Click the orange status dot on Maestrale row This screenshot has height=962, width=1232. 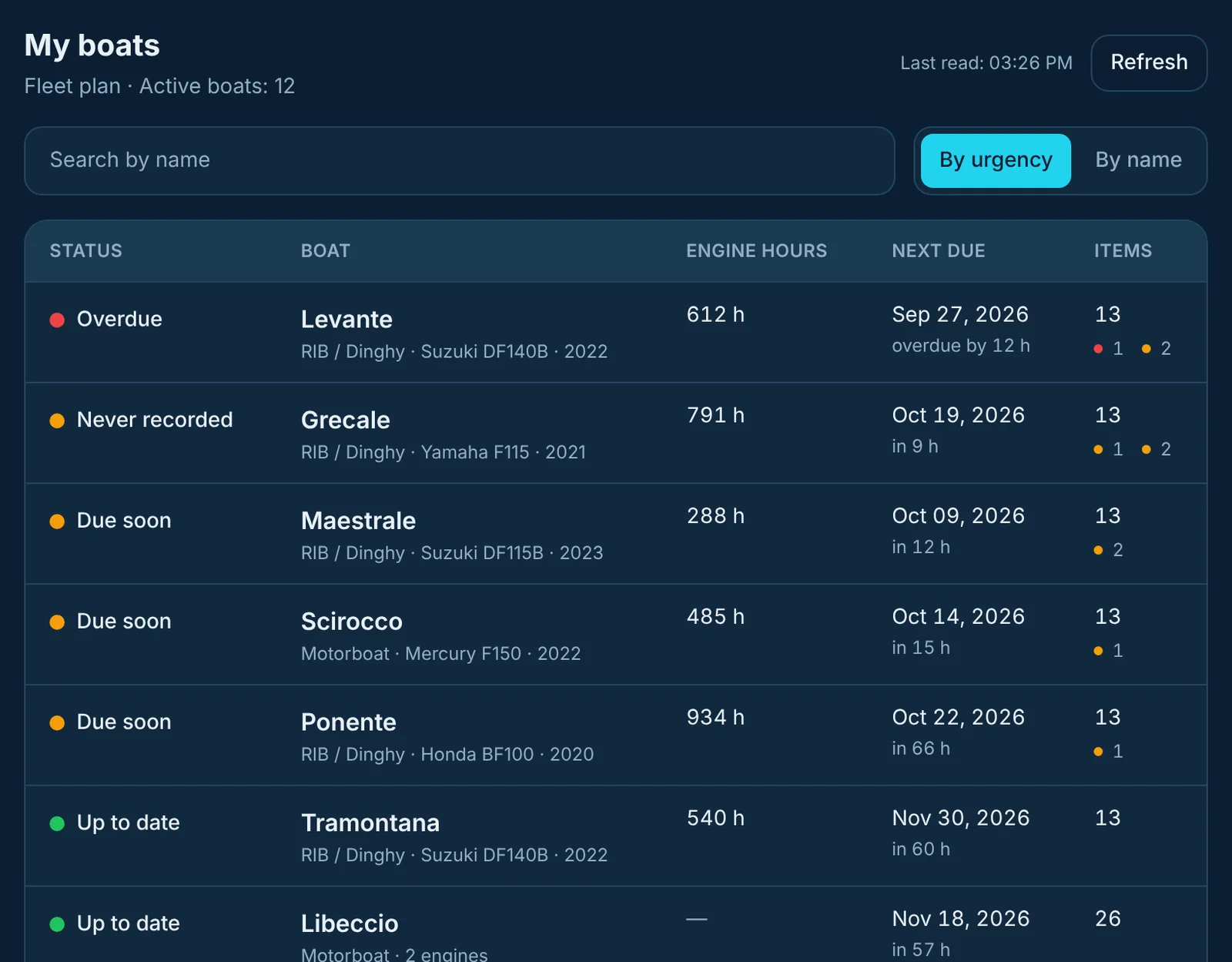(57, 521)
